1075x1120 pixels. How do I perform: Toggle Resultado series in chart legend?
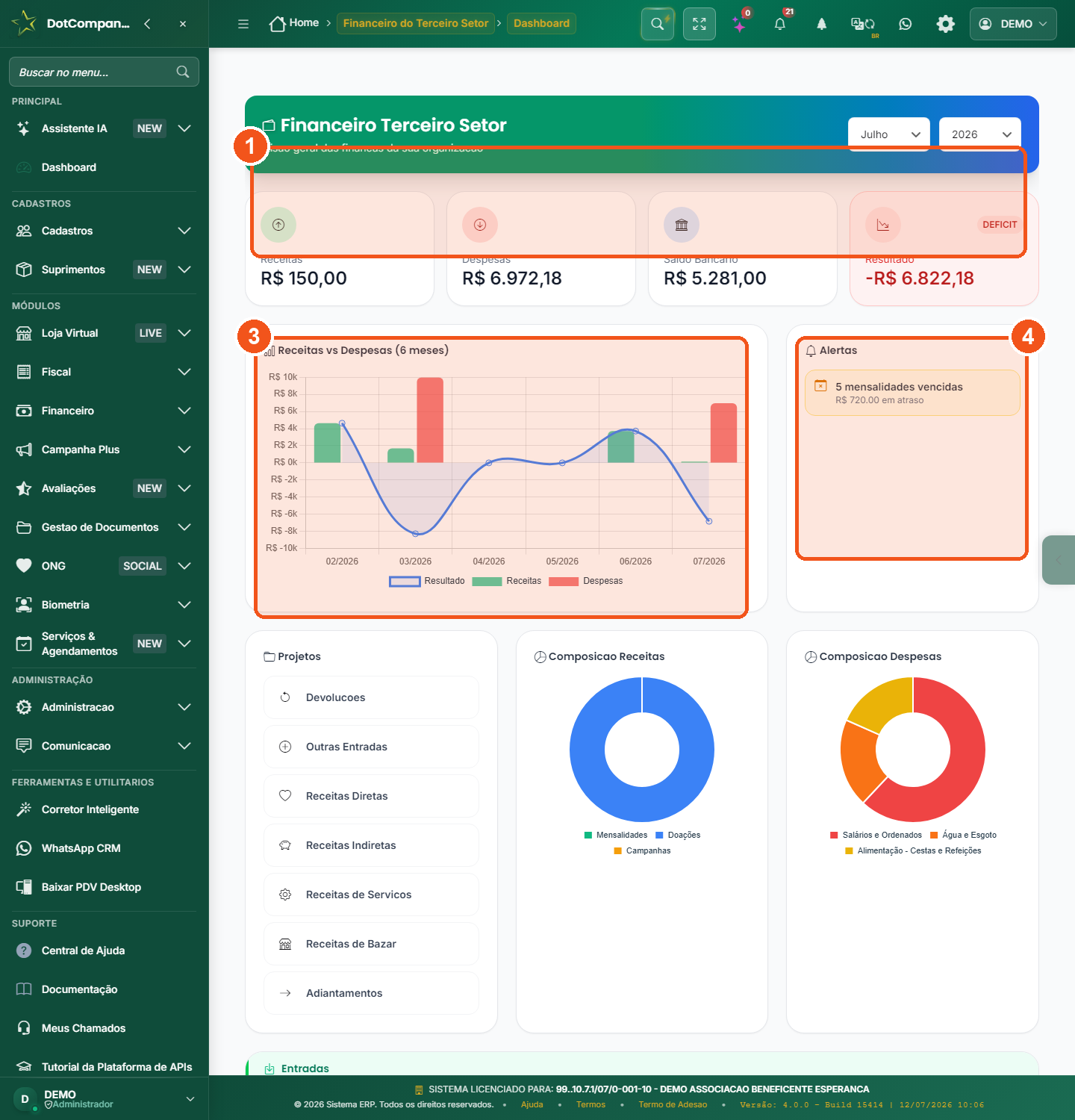click(x=427, y=581)
